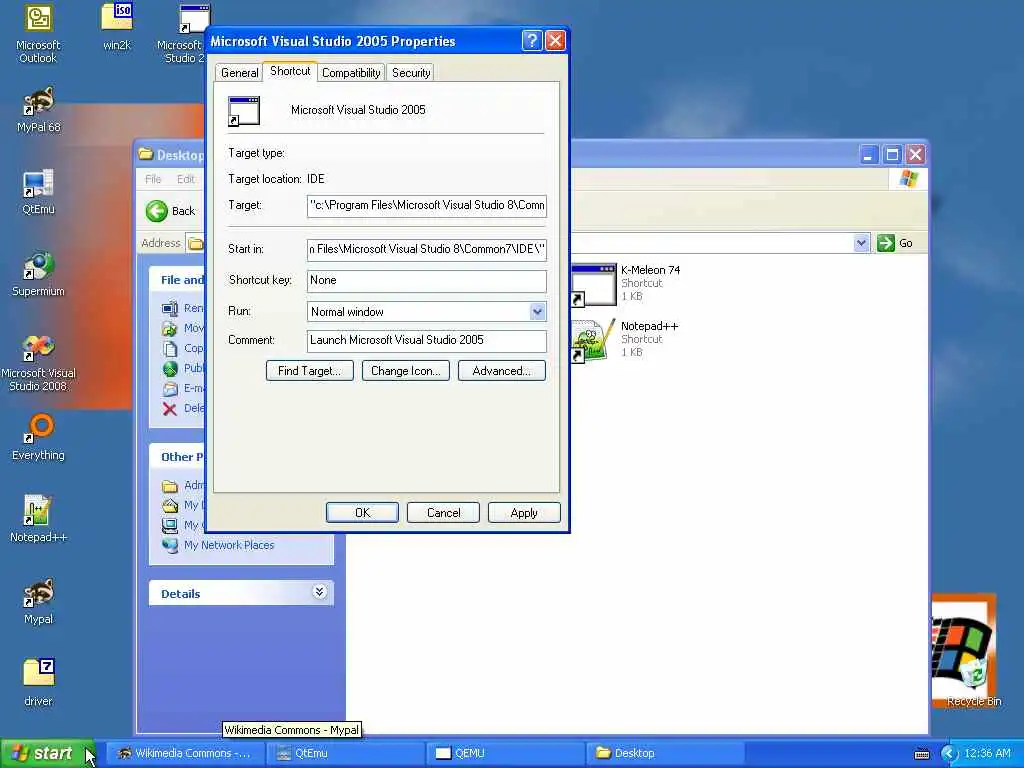
Task: Select the Supermium desktop shortcut
Action: click(x=38, y=274)
